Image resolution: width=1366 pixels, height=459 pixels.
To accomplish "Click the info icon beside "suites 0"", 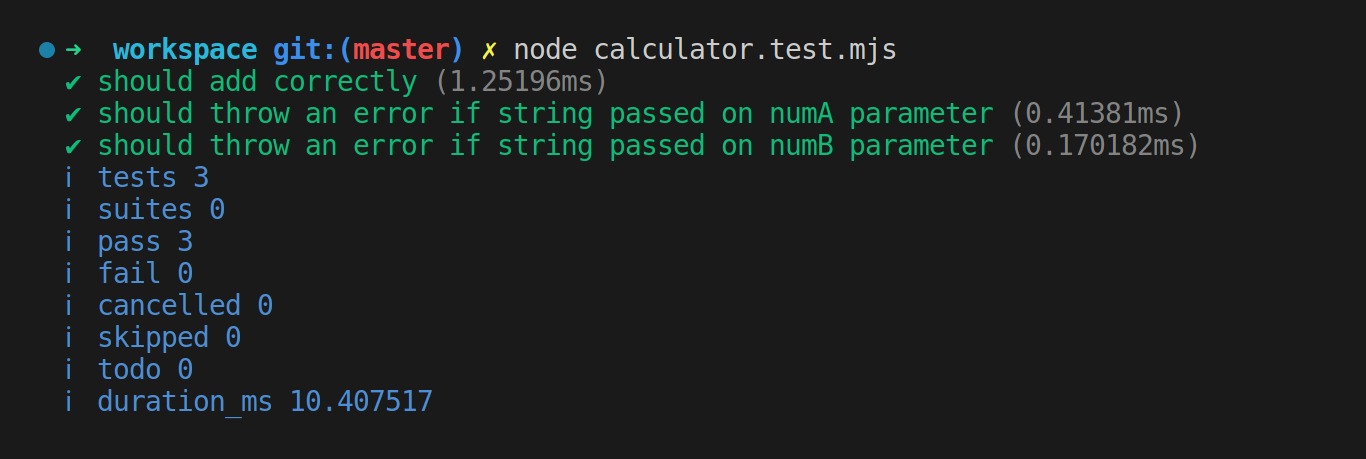I will coord(70,209).
